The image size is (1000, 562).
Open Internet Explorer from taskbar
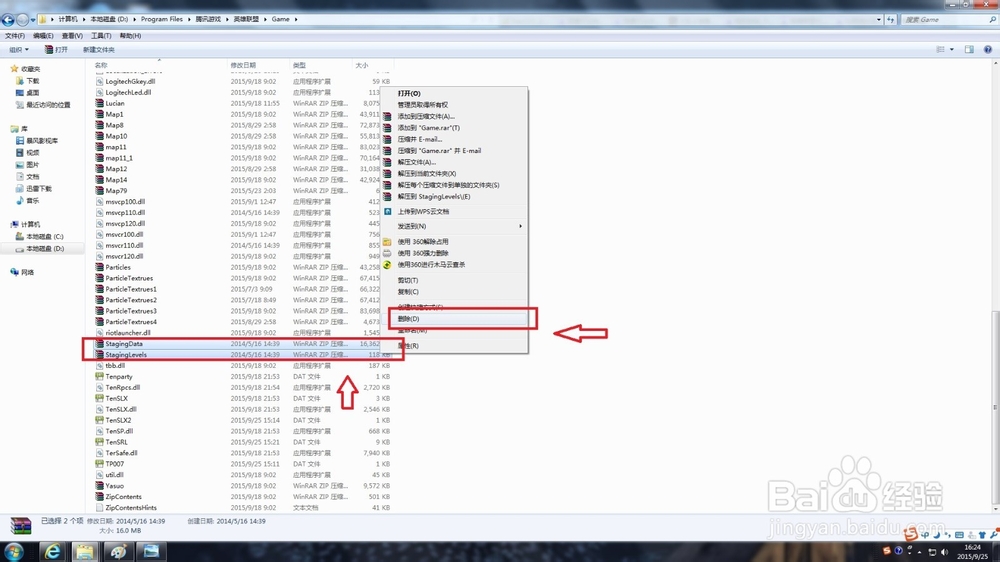click(52, 551)
